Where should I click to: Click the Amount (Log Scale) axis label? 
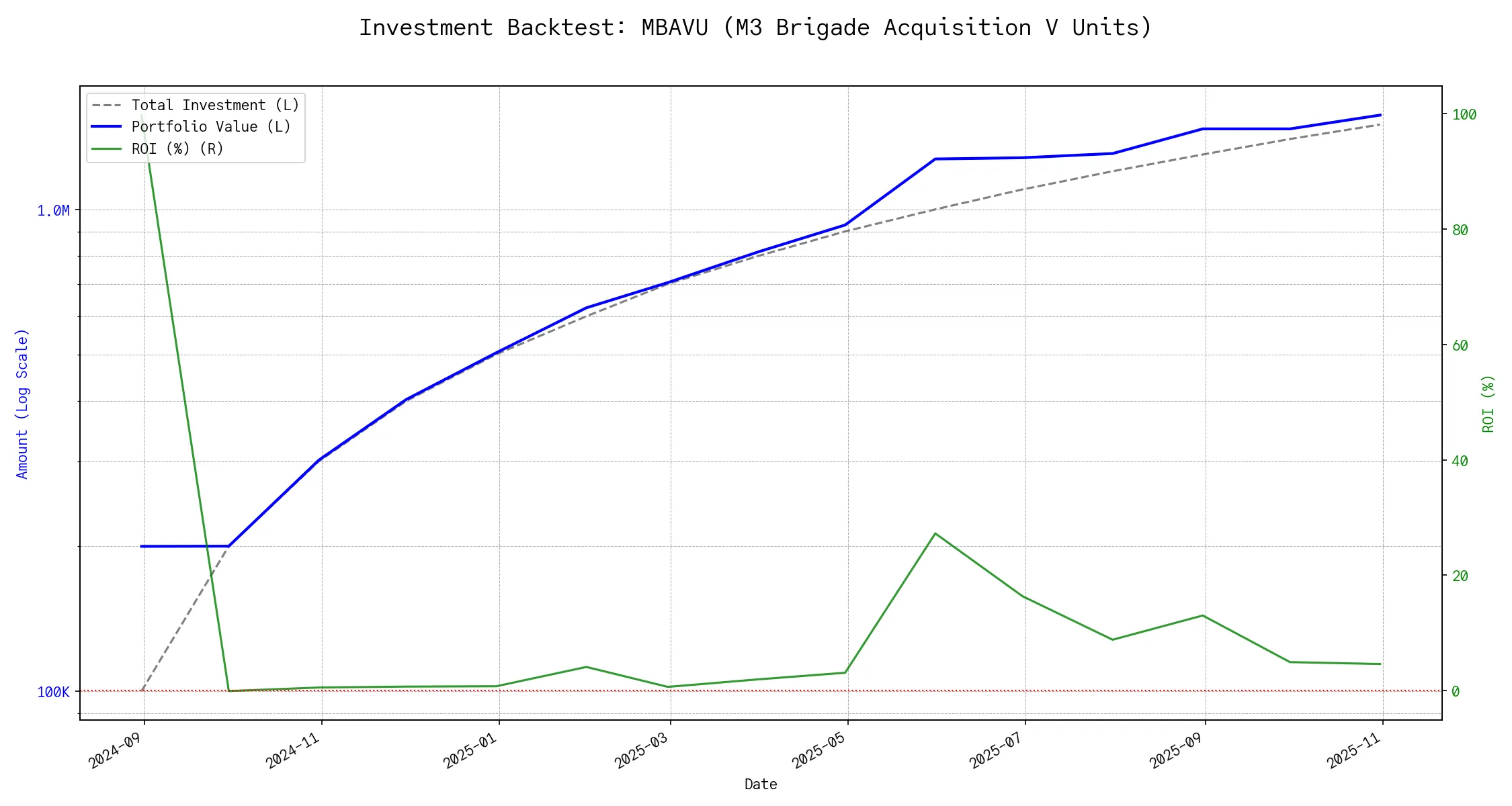tap(22, 404)
